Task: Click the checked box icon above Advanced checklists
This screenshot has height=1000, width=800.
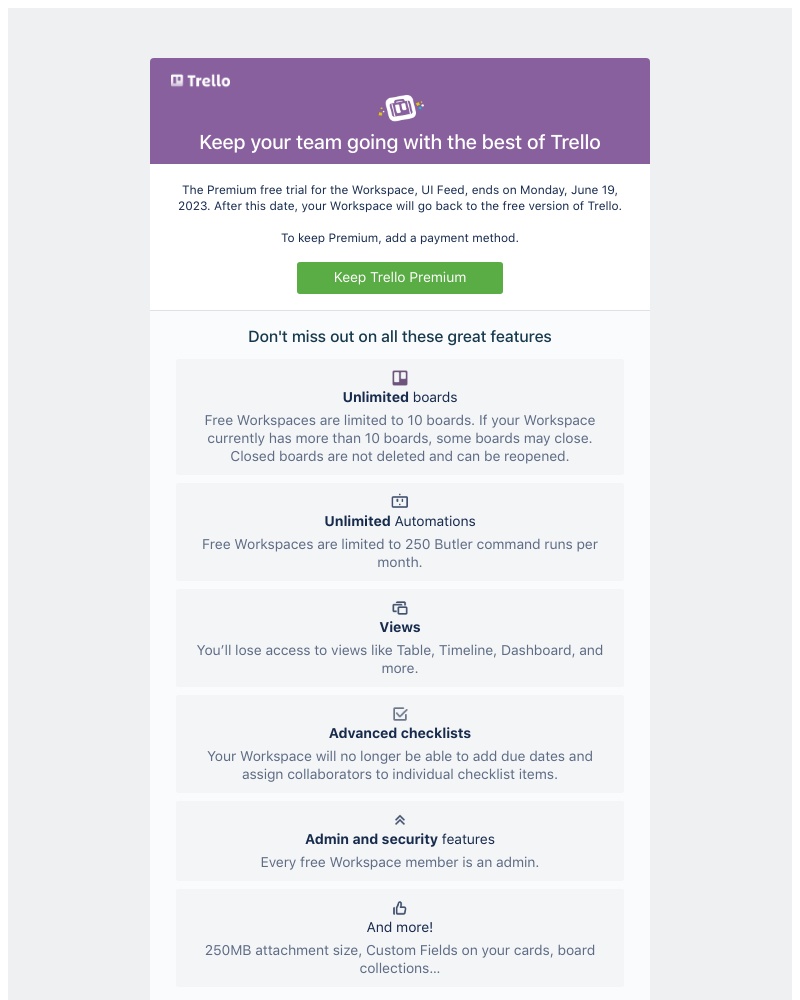Action: pos(400,713)
